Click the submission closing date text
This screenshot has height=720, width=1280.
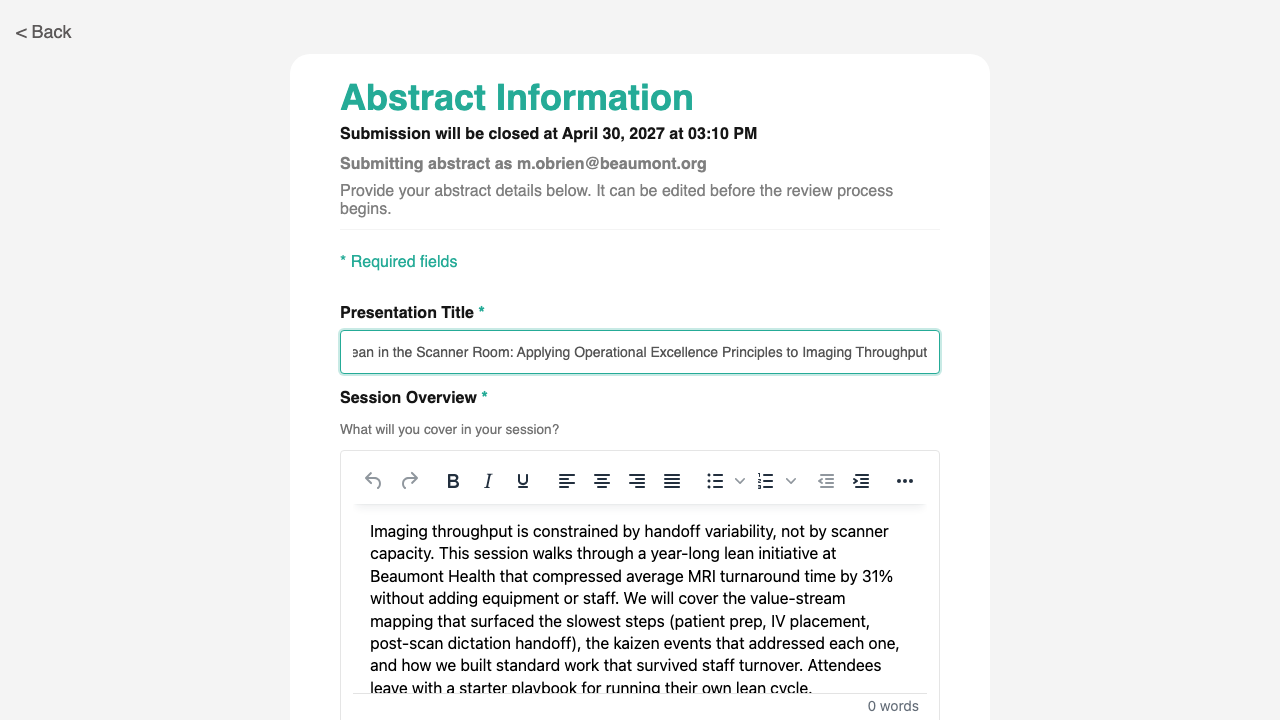click(548, 133)
